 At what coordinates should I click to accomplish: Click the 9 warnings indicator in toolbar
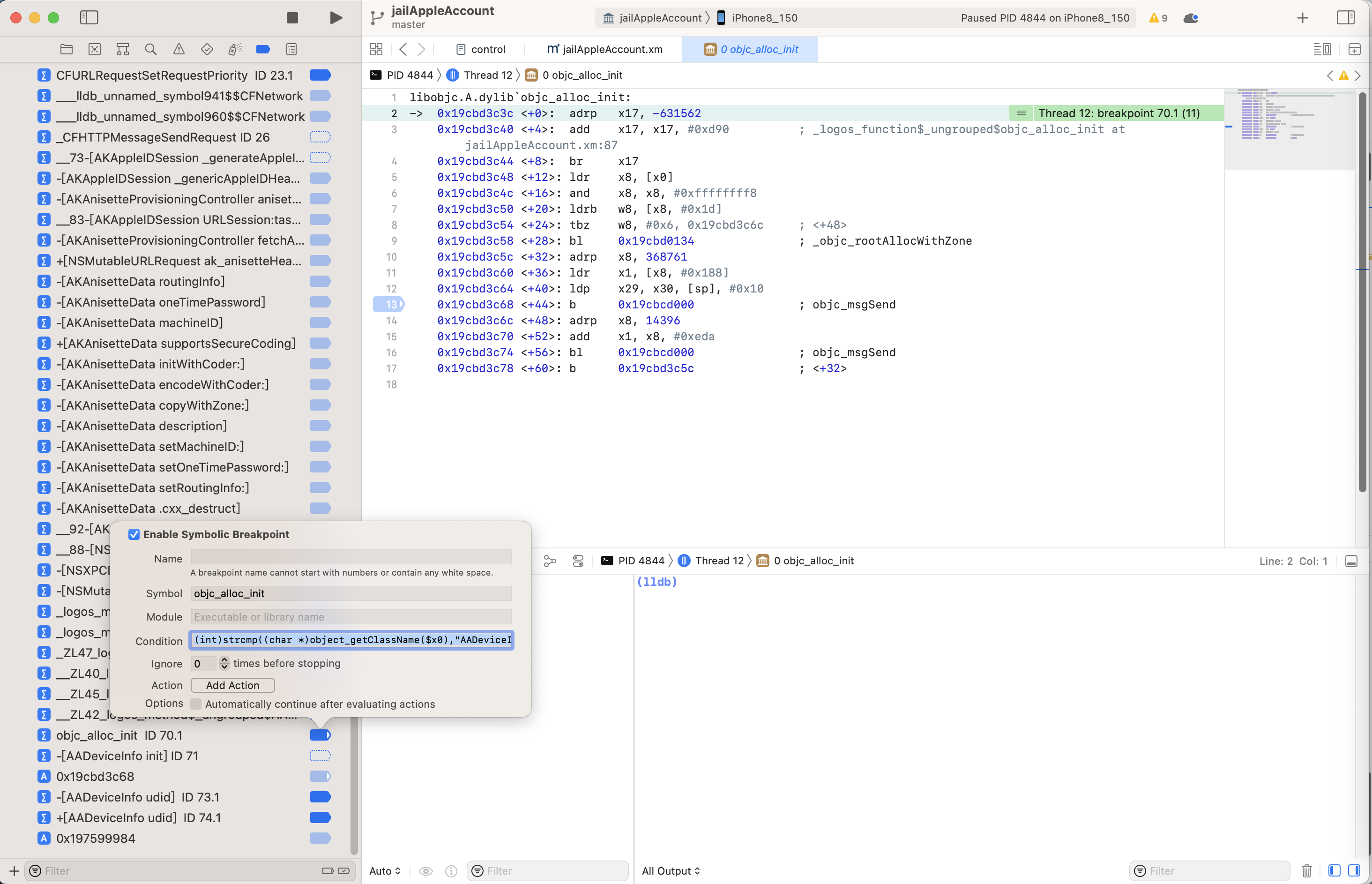pyautogui.click(x=1158, y=18)
